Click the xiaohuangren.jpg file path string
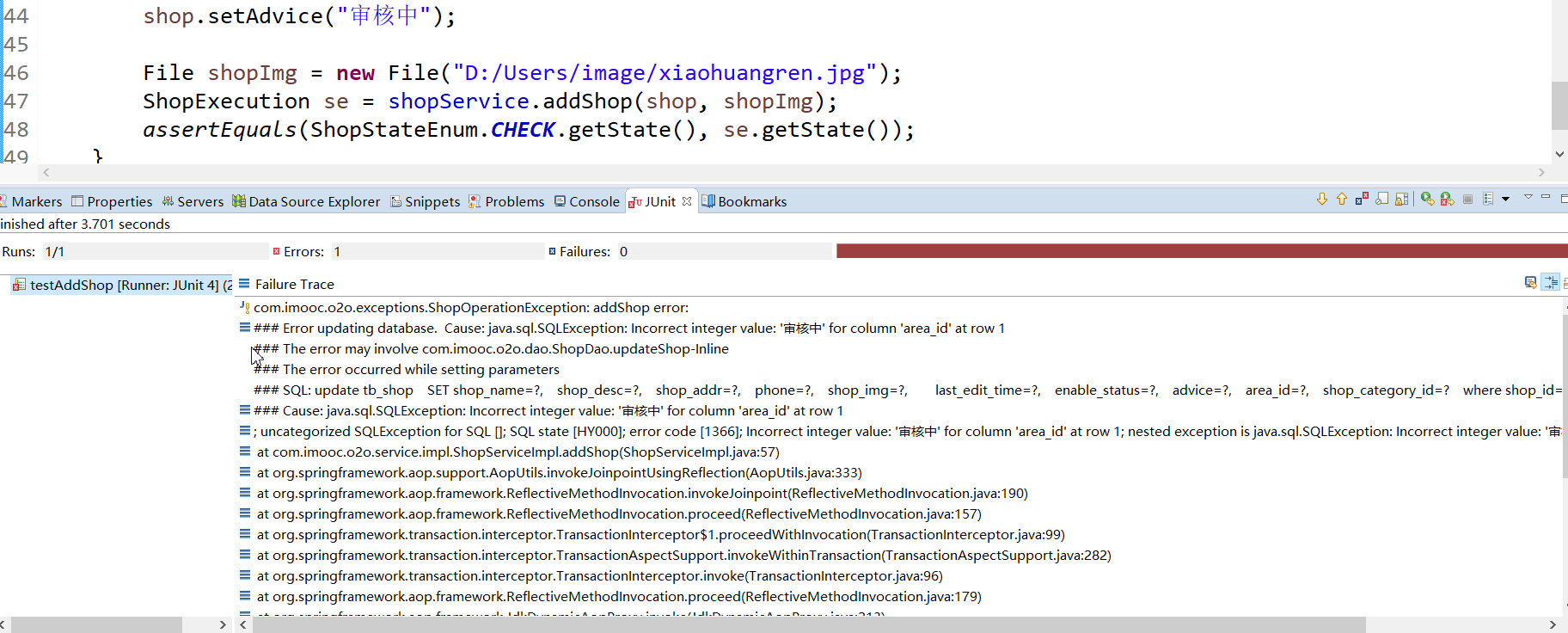1568x633 pixels. (x=665, y=72)
